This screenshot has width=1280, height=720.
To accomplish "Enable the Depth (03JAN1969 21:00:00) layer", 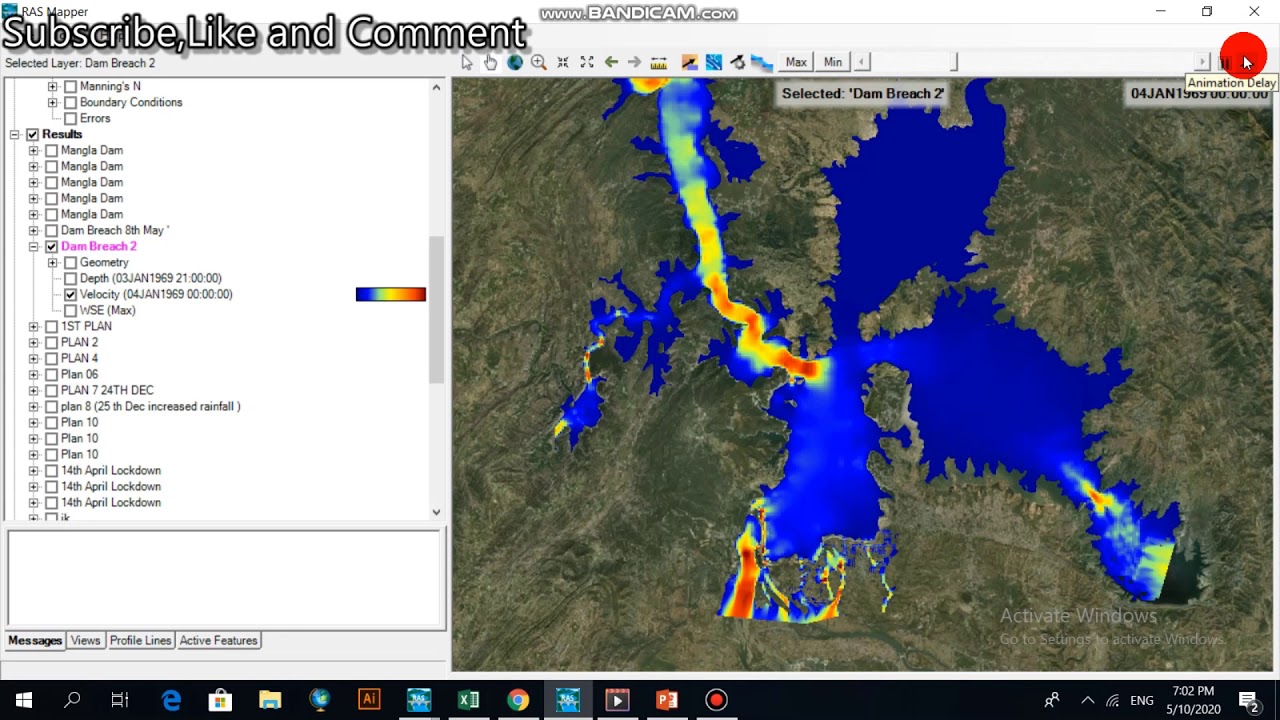I will click(70, 278).
